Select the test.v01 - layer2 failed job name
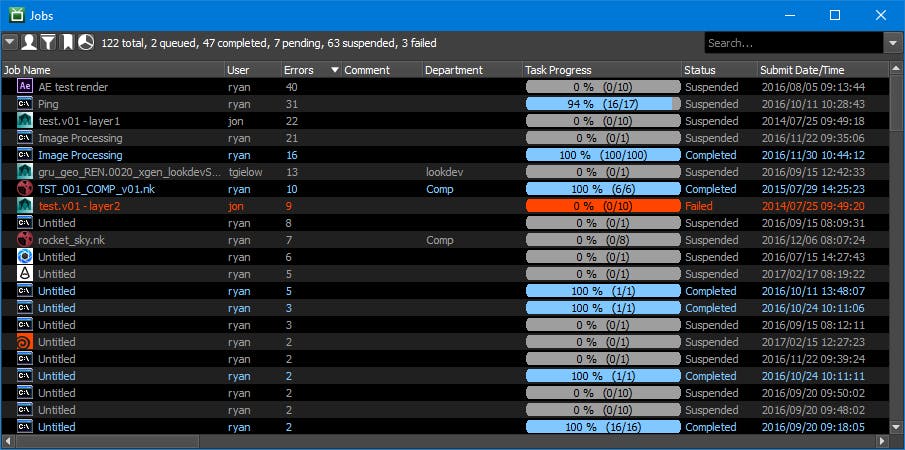 pos(79,206)
